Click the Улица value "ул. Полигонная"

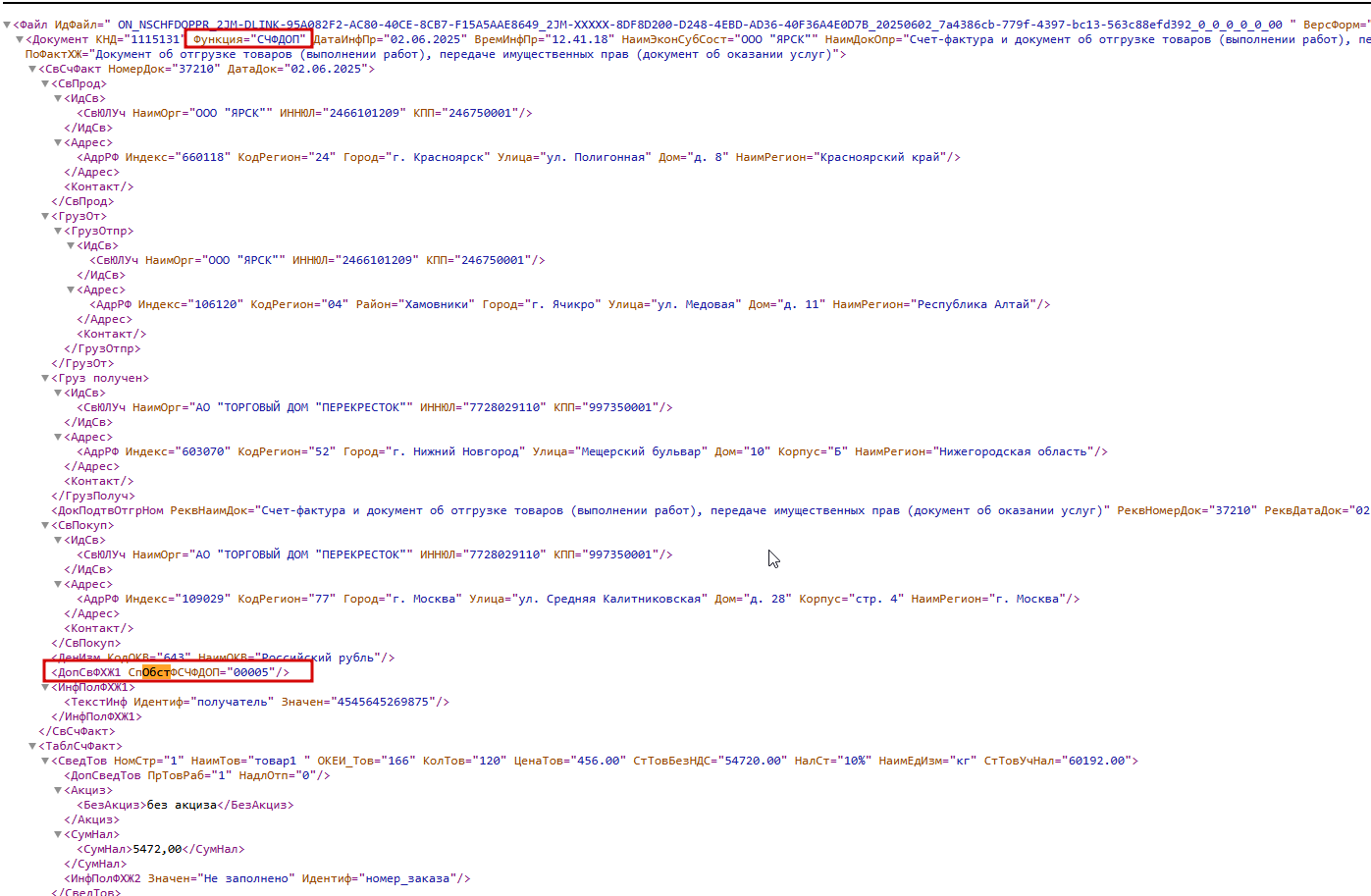coord(595,157)
